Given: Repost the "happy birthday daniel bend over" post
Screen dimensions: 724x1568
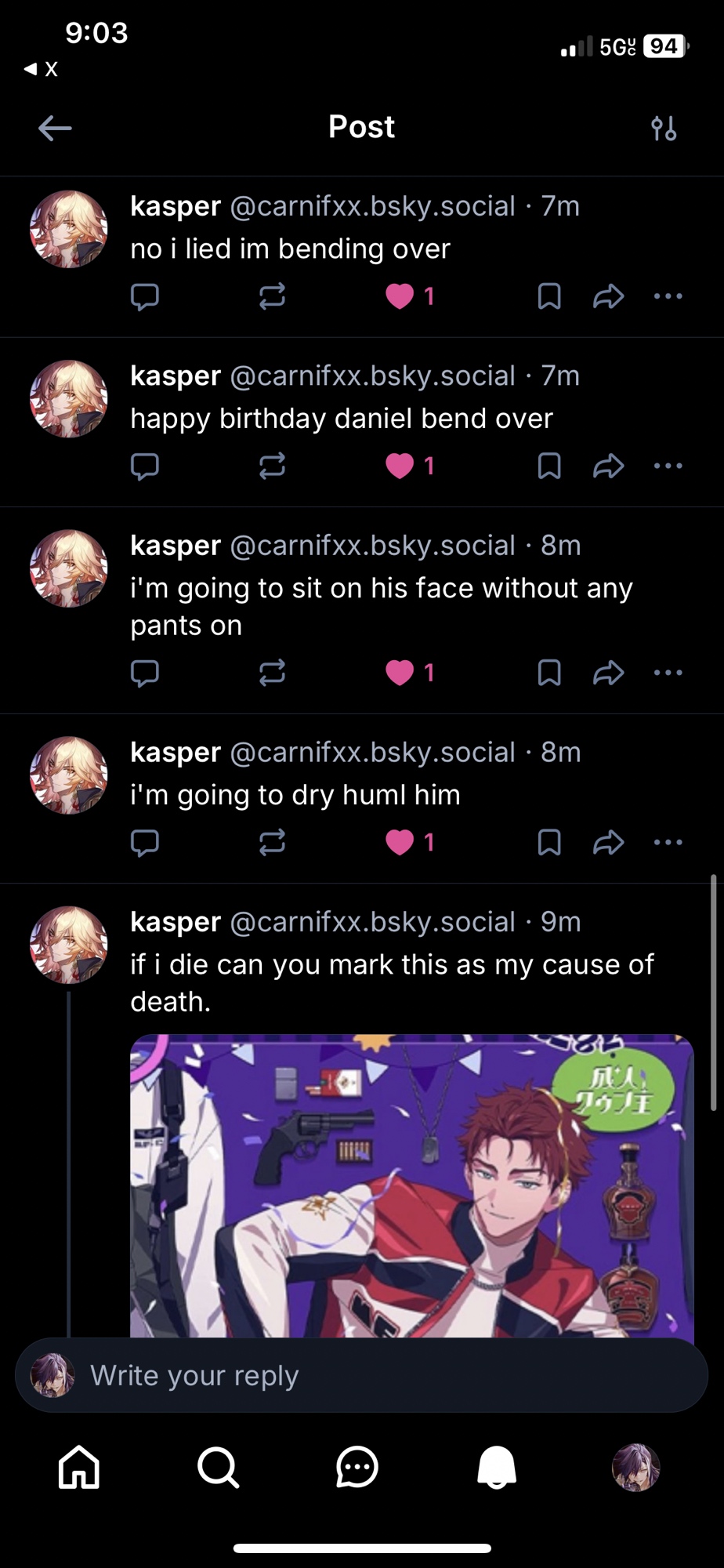Looking at the screenshot, I should click(x=272, y=466).
